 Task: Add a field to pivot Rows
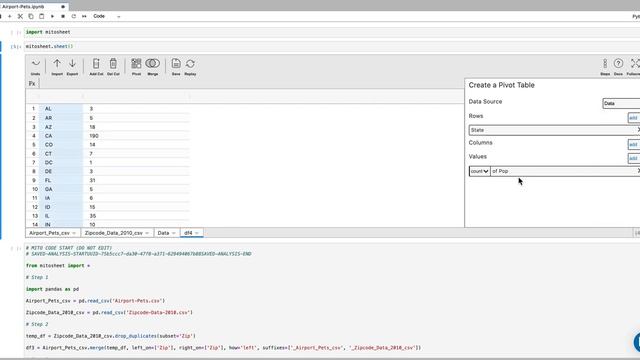point(633,118)
